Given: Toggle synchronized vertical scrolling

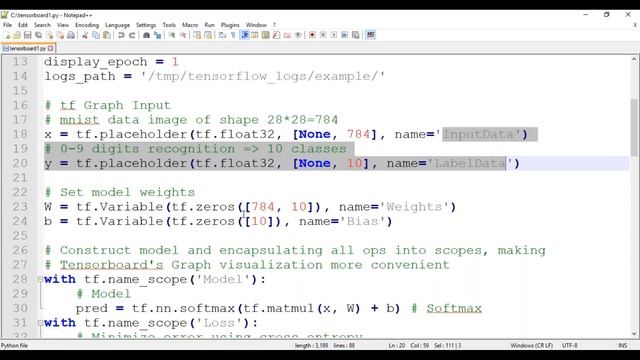Looking at the screenshot, I should pyautogui.click(x=196, y=35).
